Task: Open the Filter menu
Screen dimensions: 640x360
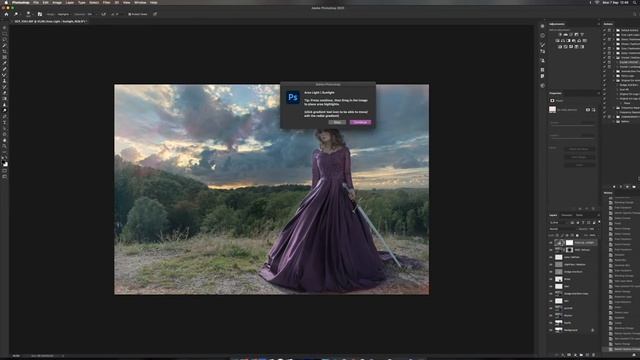Action: click(x=107, y=2)
